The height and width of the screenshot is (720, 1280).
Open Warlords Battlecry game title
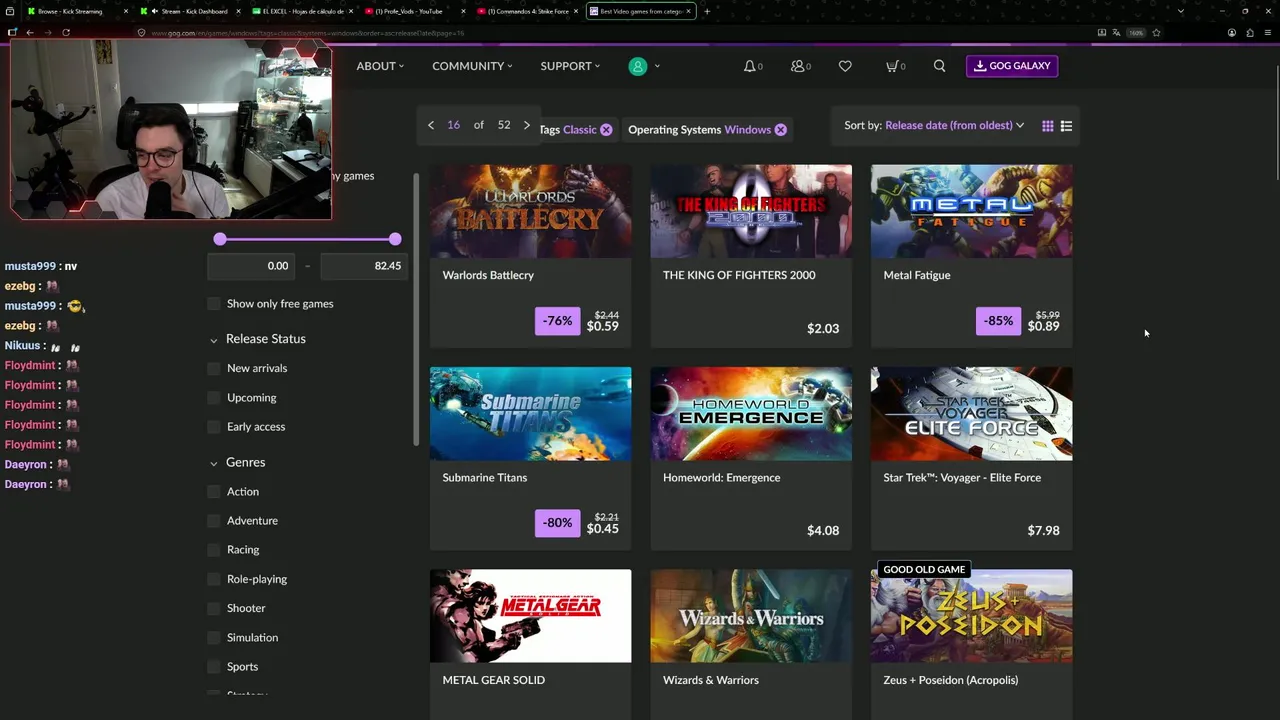[x=488, y=275]
